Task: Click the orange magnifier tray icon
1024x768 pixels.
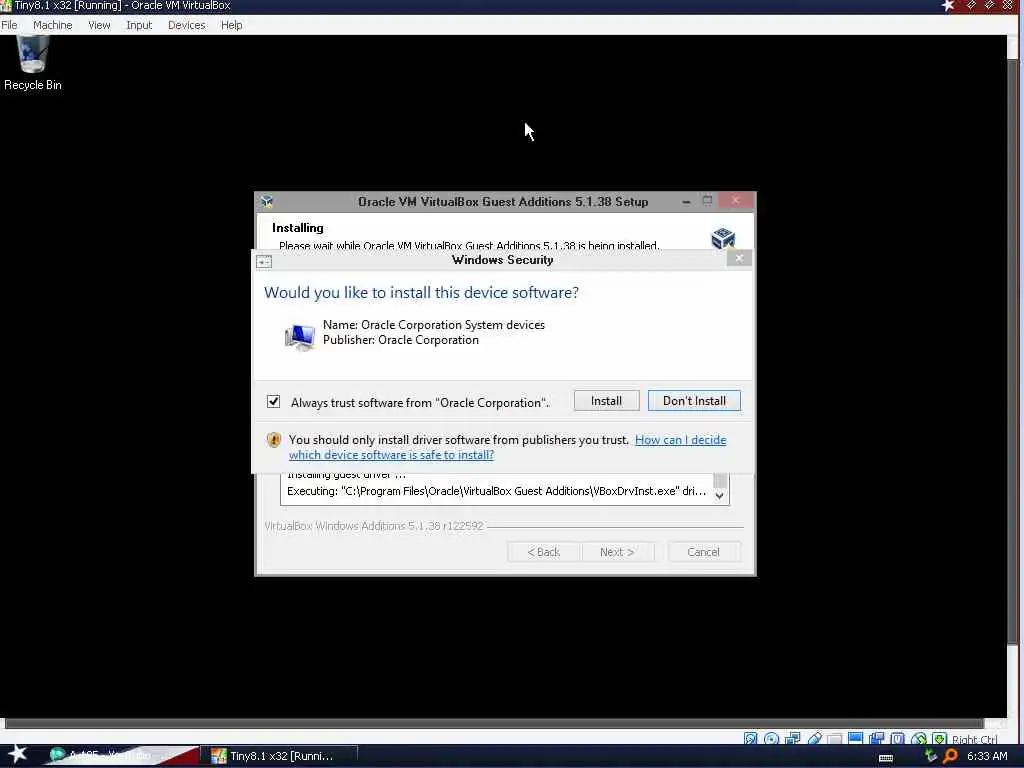Action: pos(950,756)
